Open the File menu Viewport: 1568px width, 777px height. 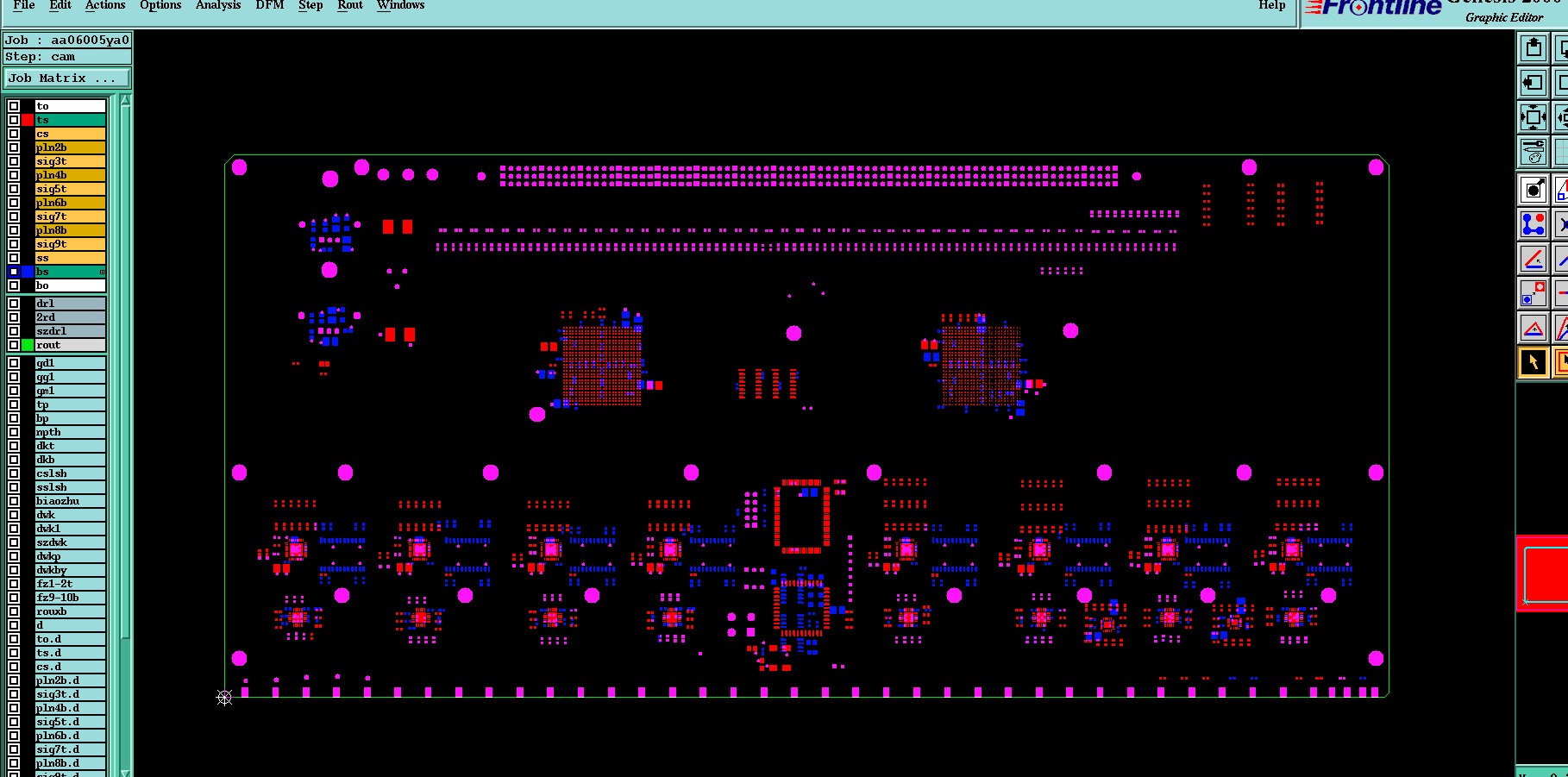24,5
